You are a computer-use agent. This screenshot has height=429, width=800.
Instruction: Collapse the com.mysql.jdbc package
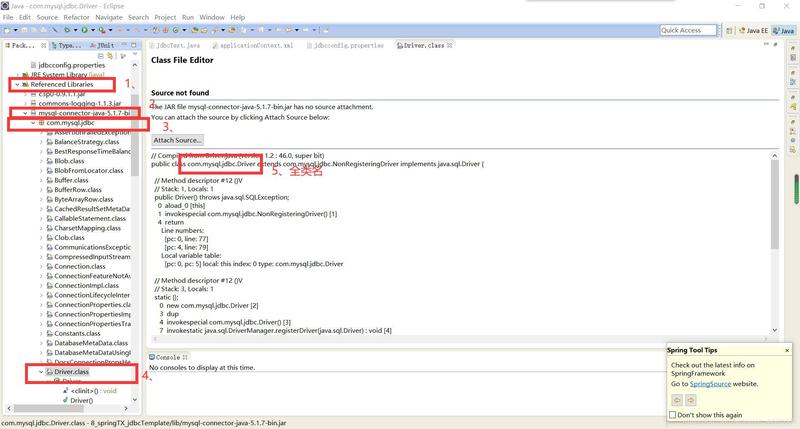(x=33, y=123)
